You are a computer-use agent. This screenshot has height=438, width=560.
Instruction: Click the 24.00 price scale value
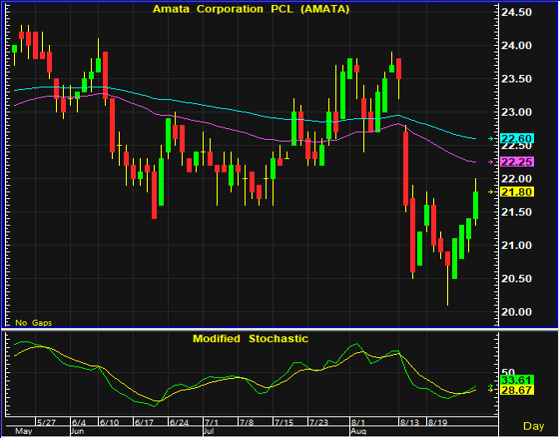(x=516, y=45)
